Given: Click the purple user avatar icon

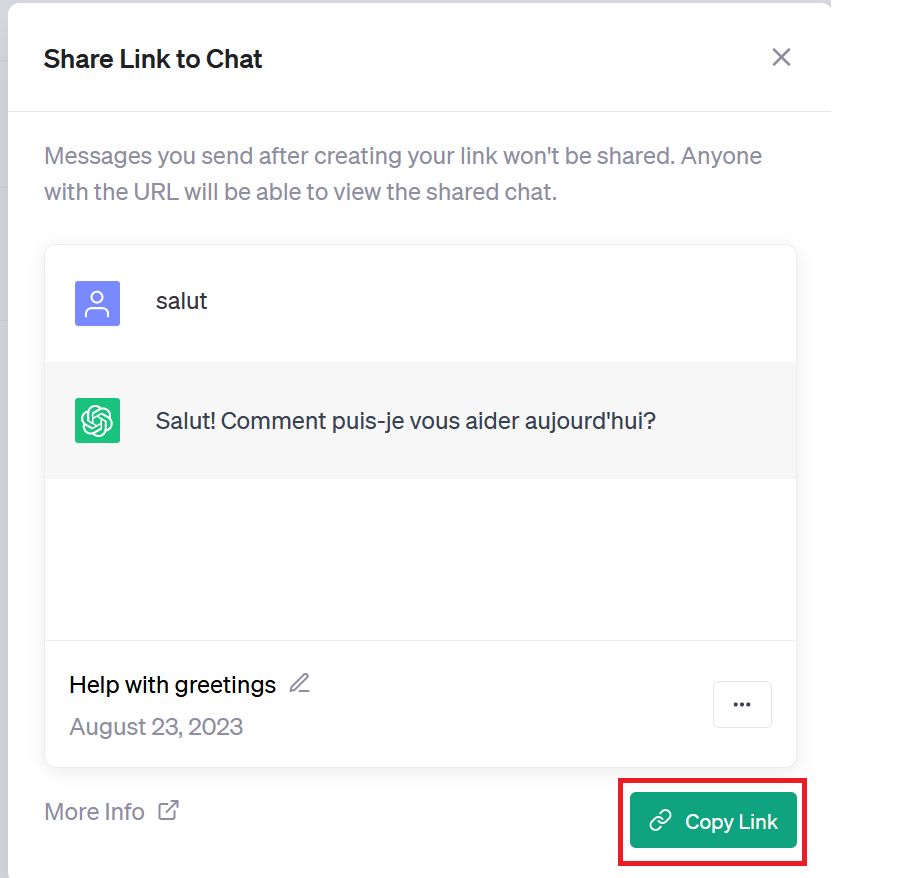Looking at the screenshot, I should coord(97,303).
